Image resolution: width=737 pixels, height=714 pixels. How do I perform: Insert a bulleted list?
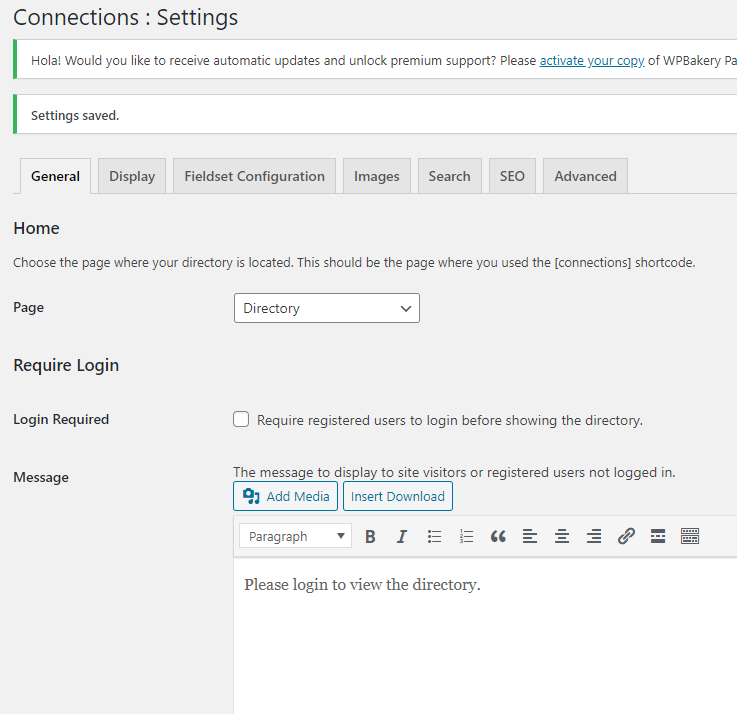coord(434,536)
